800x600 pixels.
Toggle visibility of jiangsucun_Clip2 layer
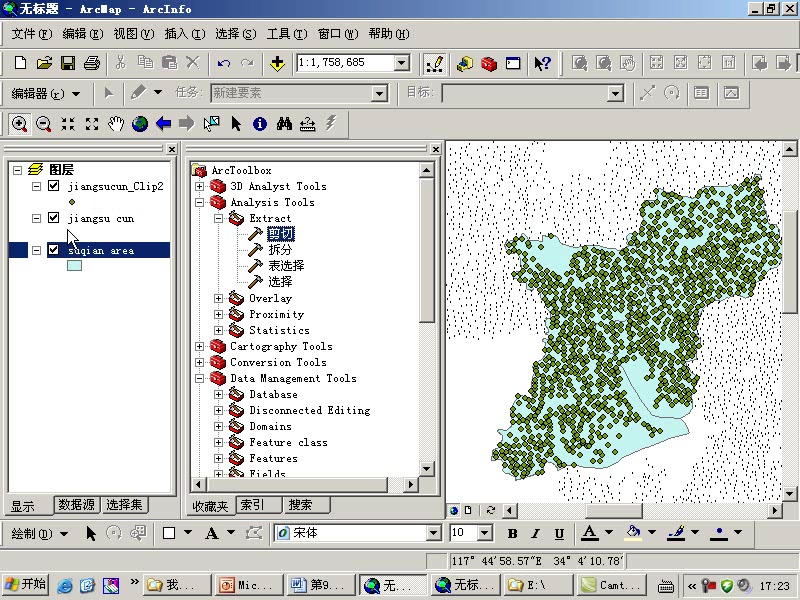click(x=54, y=185)
